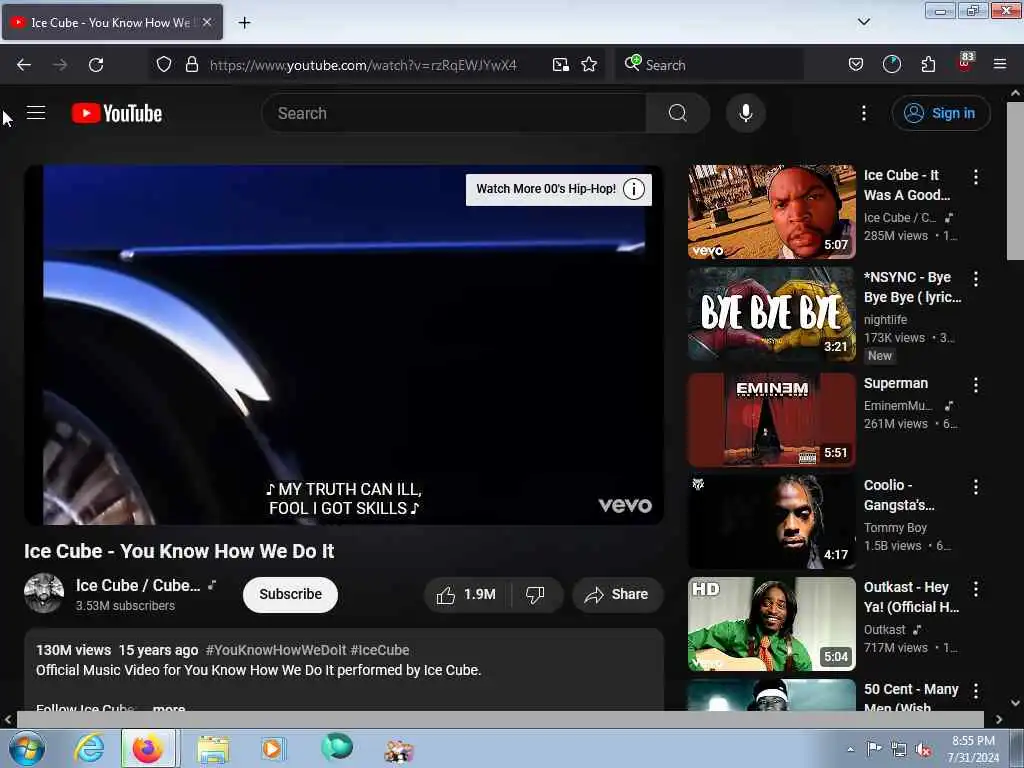Reload the page with the refresh icon
Viewport: 1024px width, 768px height.
[96, 65]
